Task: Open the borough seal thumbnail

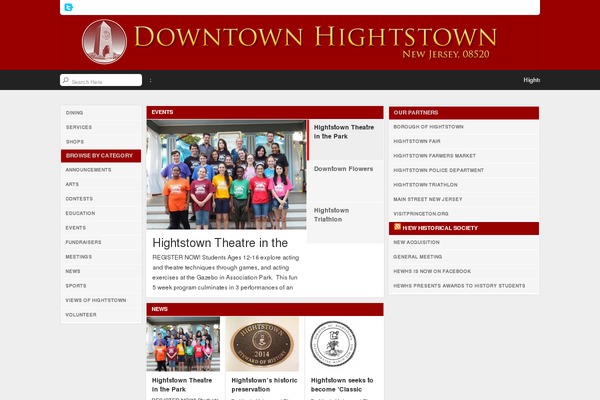Action: point(333,344)
